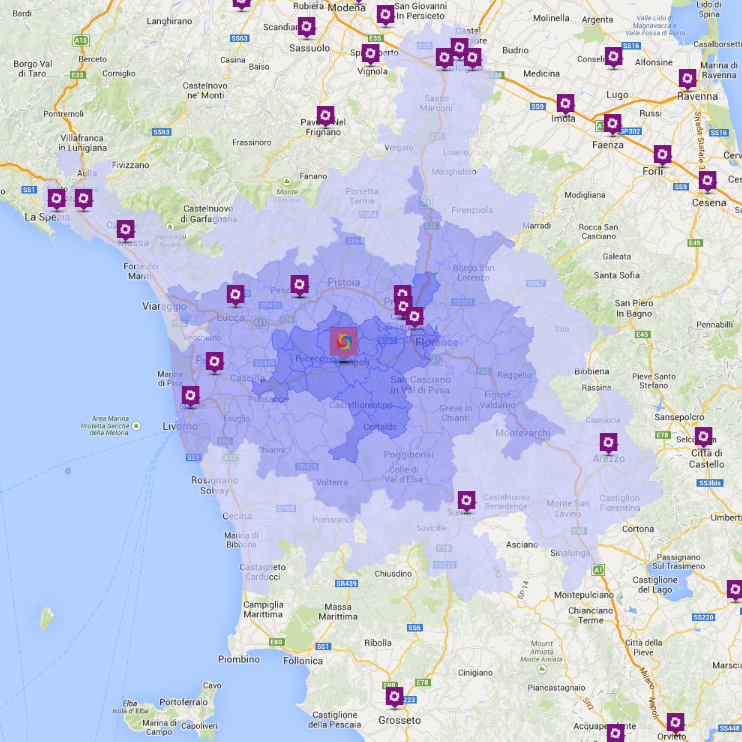Open the purple marker above Vignola
The width and height of the screenshot is (742, 742).
371,54
